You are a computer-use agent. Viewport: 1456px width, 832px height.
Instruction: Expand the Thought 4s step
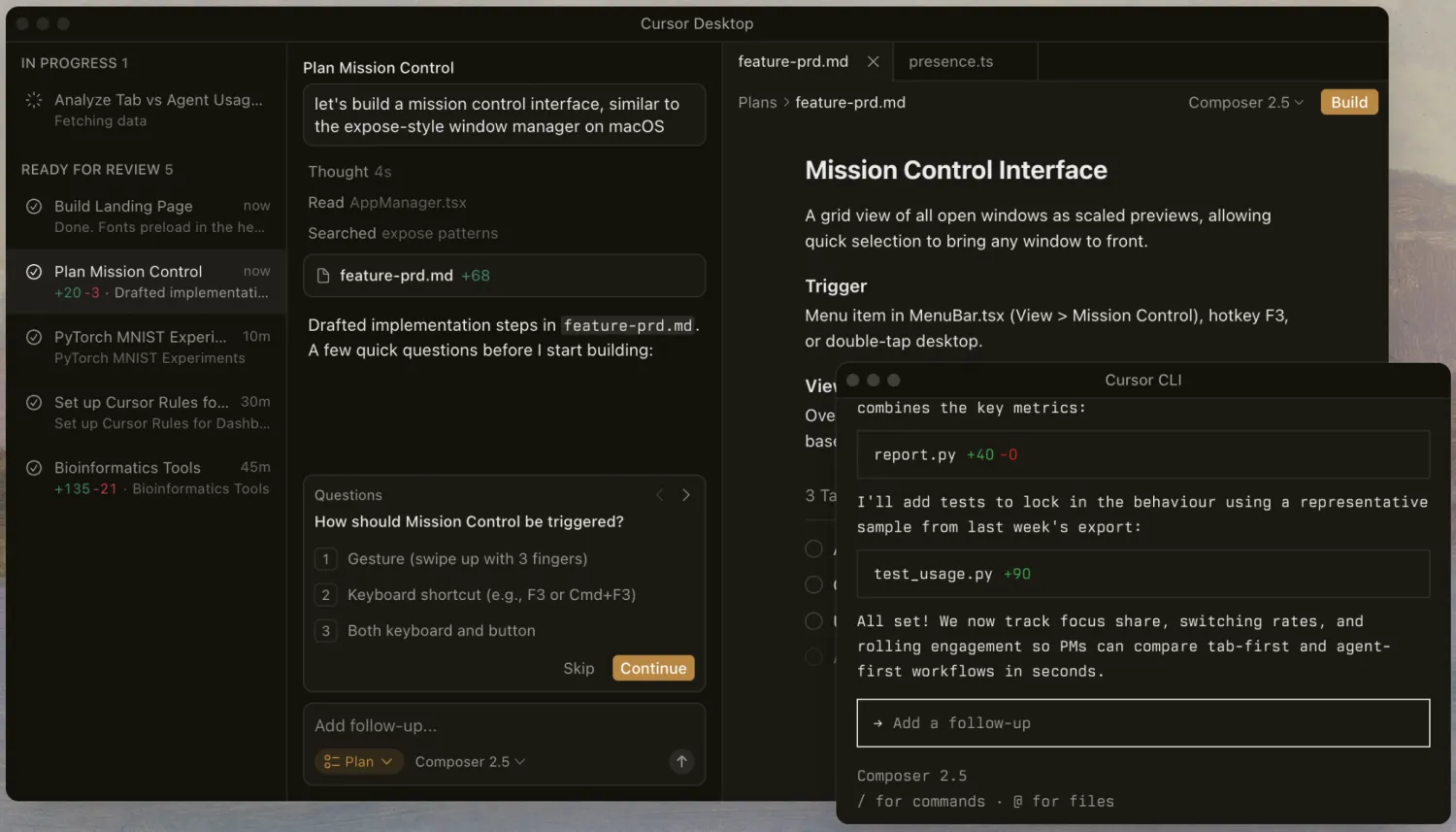click(349, 172)
